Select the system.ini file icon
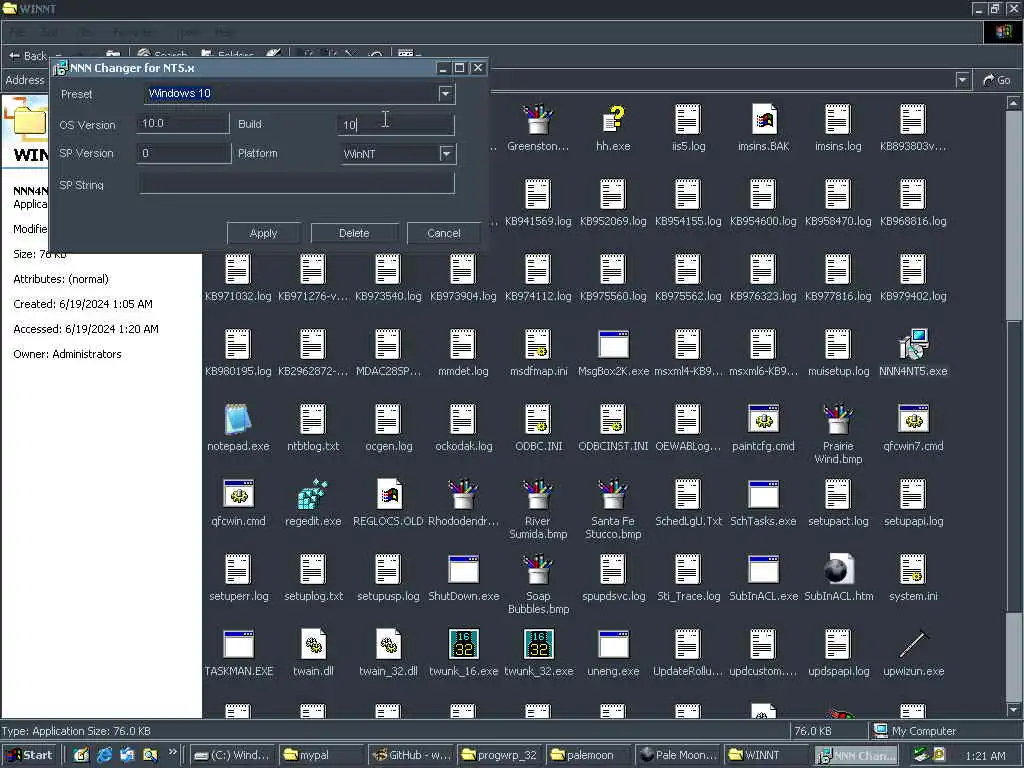Viewport: 1024px width, 768px height. [912, 569]
